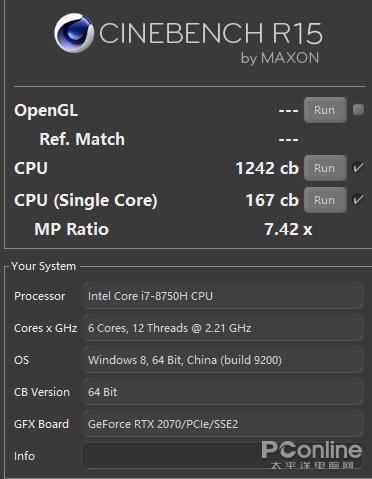
Task: Run the OpenGL benchmark test
Action: pos(325,110)
